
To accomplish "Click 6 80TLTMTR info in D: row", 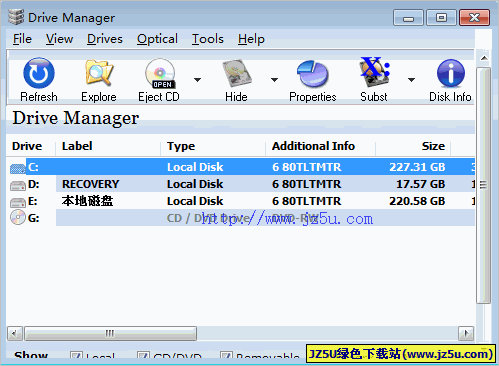I will 307,184.
